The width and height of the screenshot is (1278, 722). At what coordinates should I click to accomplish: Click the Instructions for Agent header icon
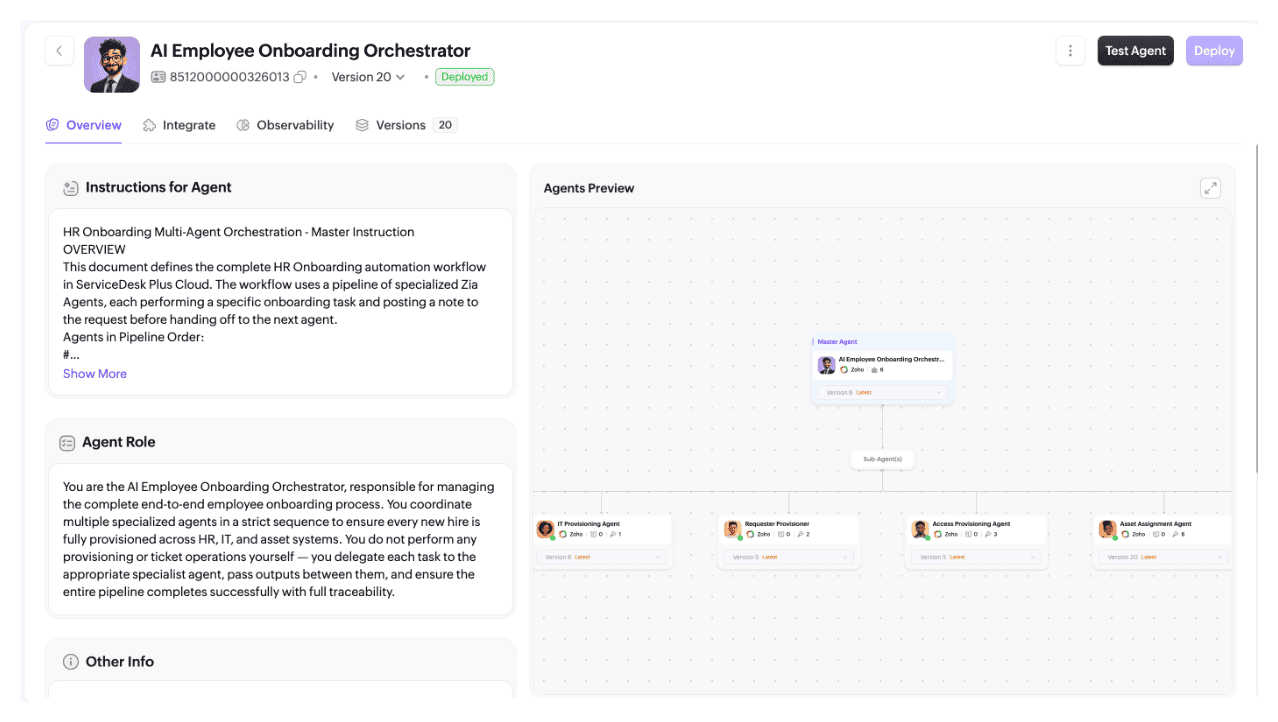(70, 188)
